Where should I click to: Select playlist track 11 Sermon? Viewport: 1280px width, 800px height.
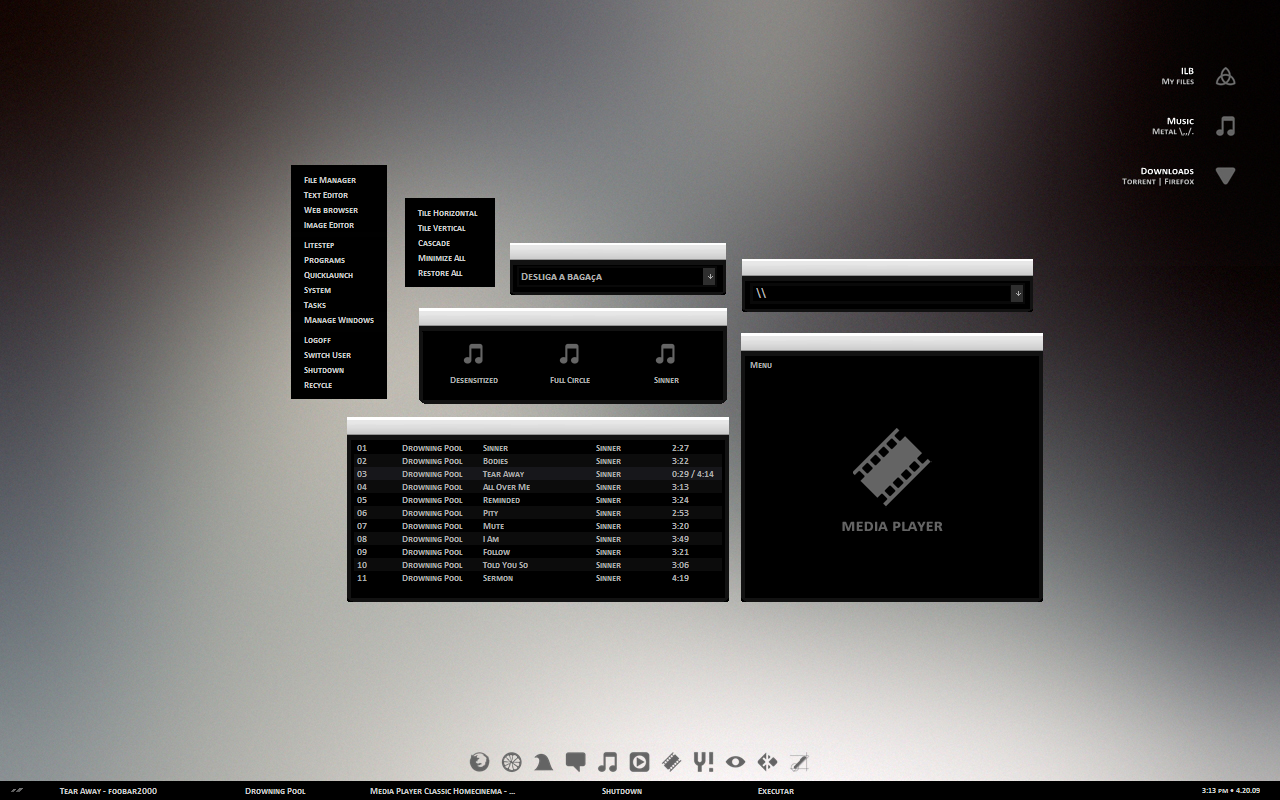tap(537, 578)
